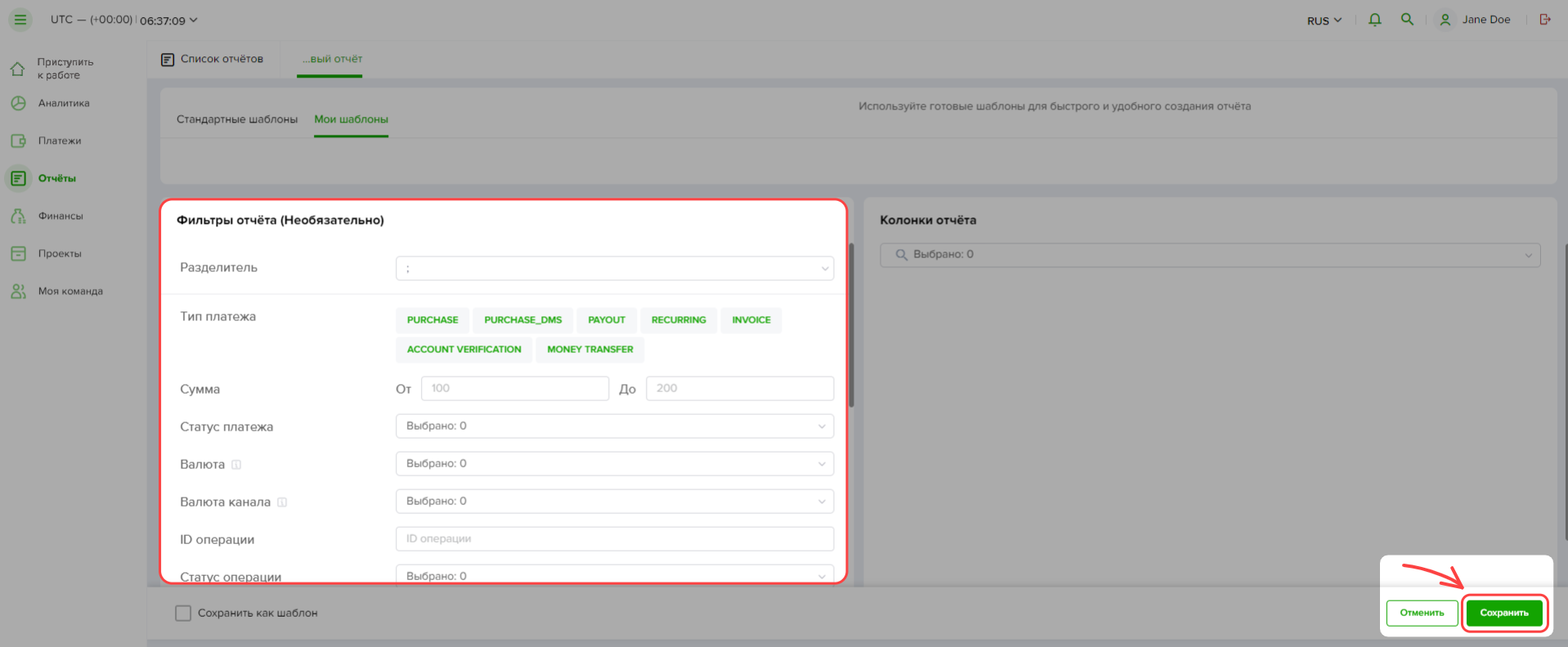Click the Сумма От input field
This screenshot has height=647, width=1568.
point(515,389)
